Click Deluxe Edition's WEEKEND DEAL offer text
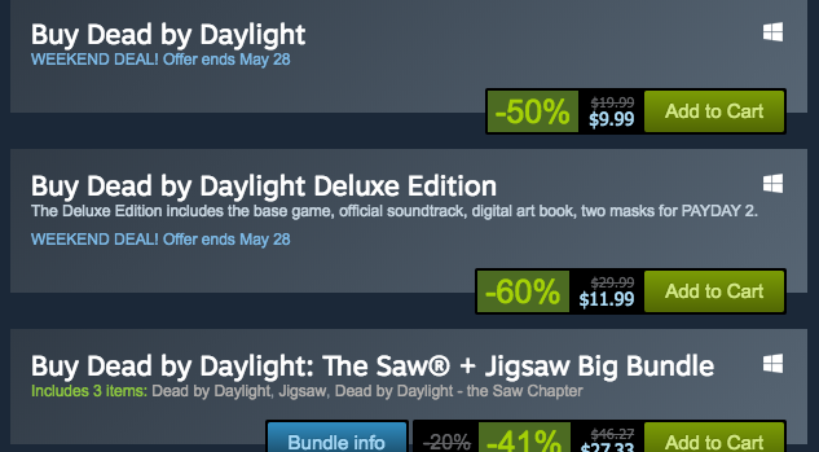819x452 pixels. pos(160,239)
